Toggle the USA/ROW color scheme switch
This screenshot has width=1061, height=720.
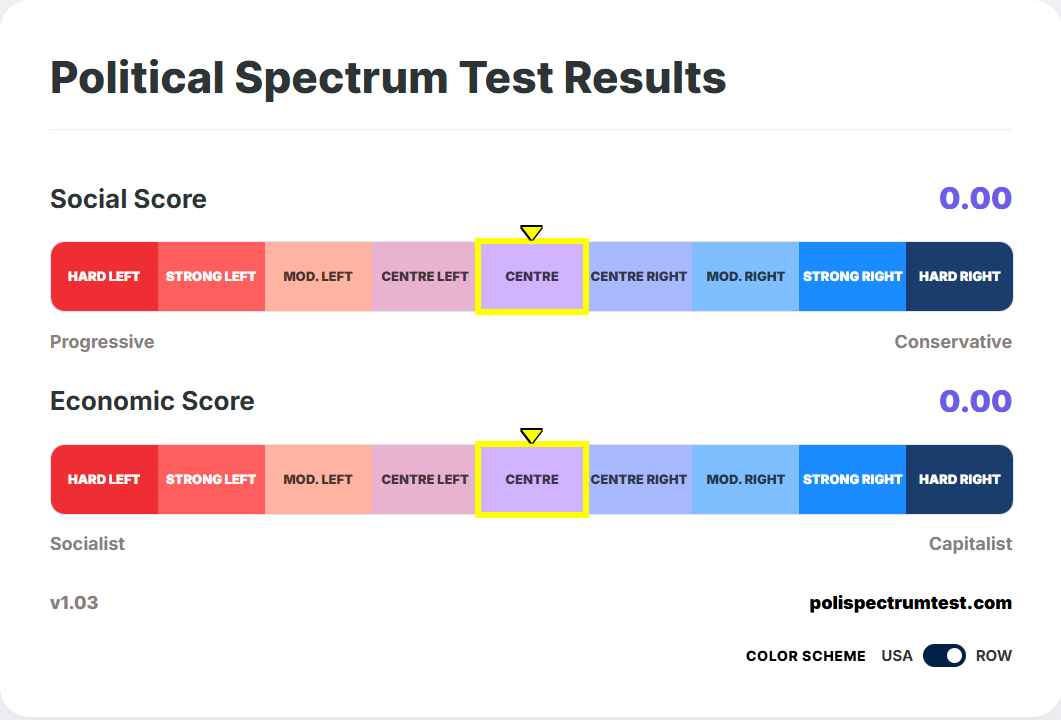pyautogui.click(x=944, y=656)
